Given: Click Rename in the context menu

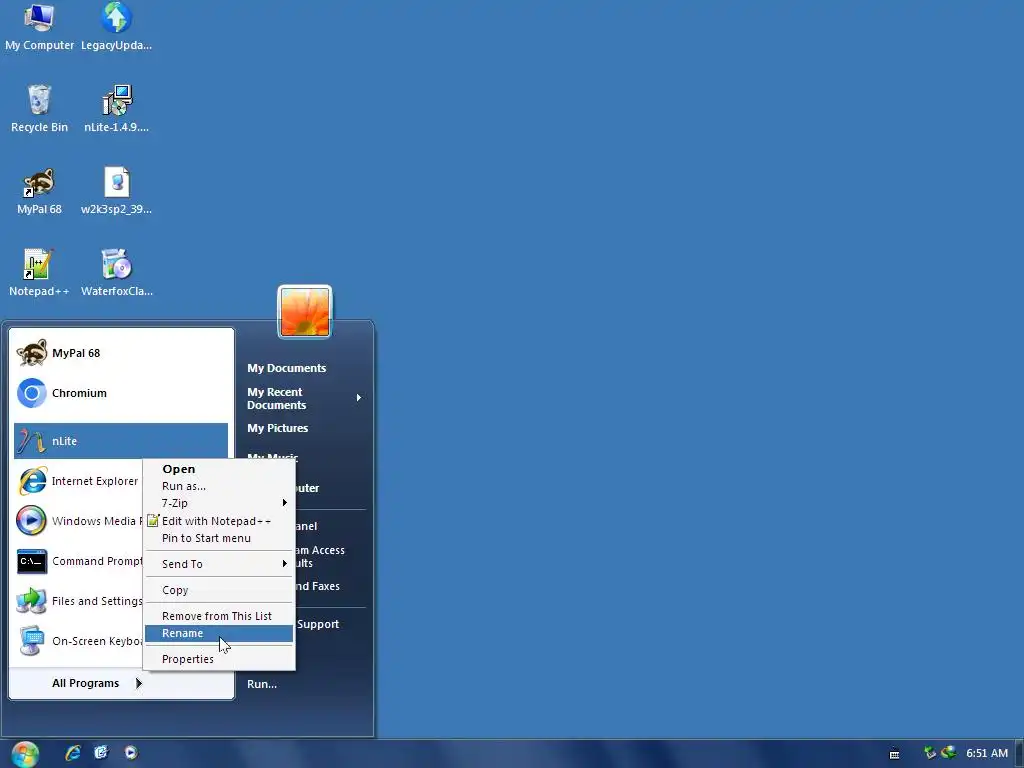Looking at the screenshot, I should (219, 633).
